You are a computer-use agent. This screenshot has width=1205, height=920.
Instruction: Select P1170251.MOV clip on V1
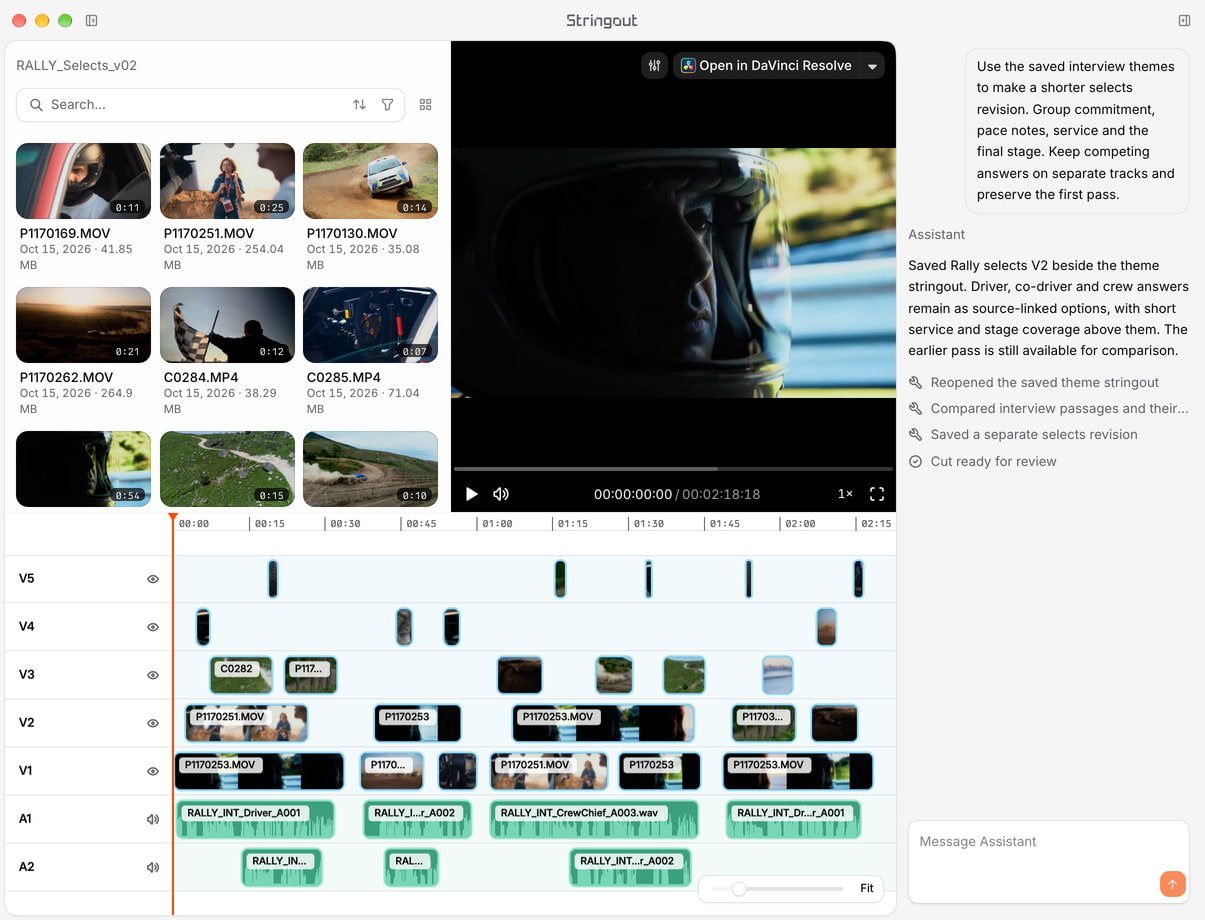tap(549, 771)
